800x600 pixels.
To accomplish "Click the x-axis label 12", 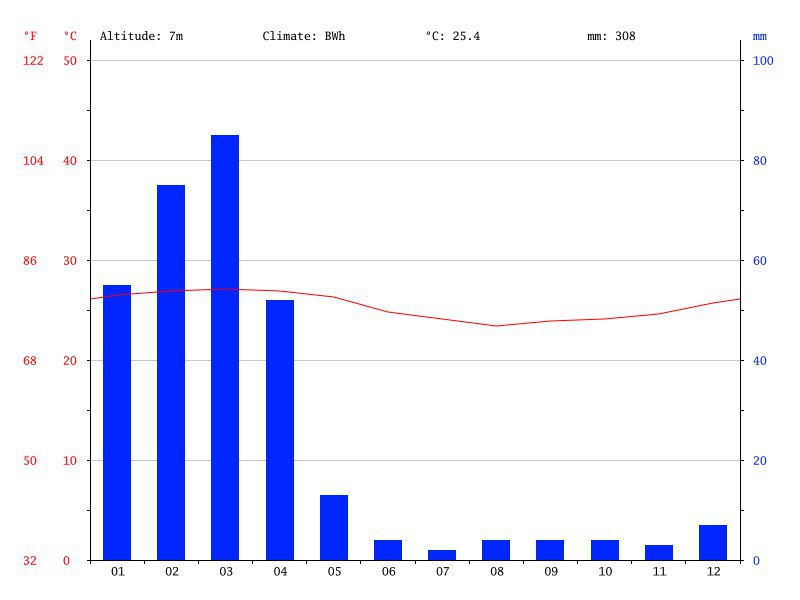I will pyautogui.click(x=714, y=572).
